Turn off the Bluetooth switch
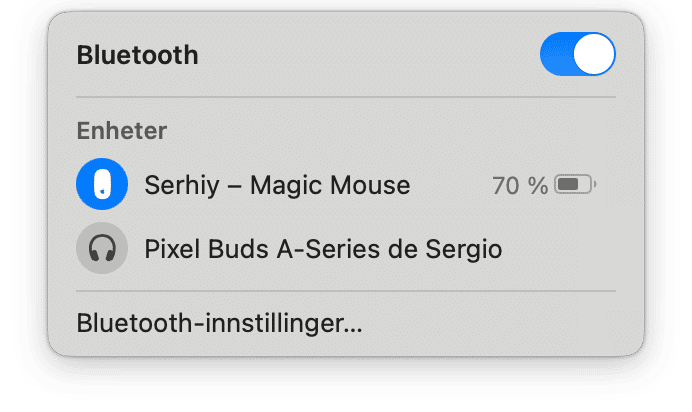 click(x=578, y=54)
